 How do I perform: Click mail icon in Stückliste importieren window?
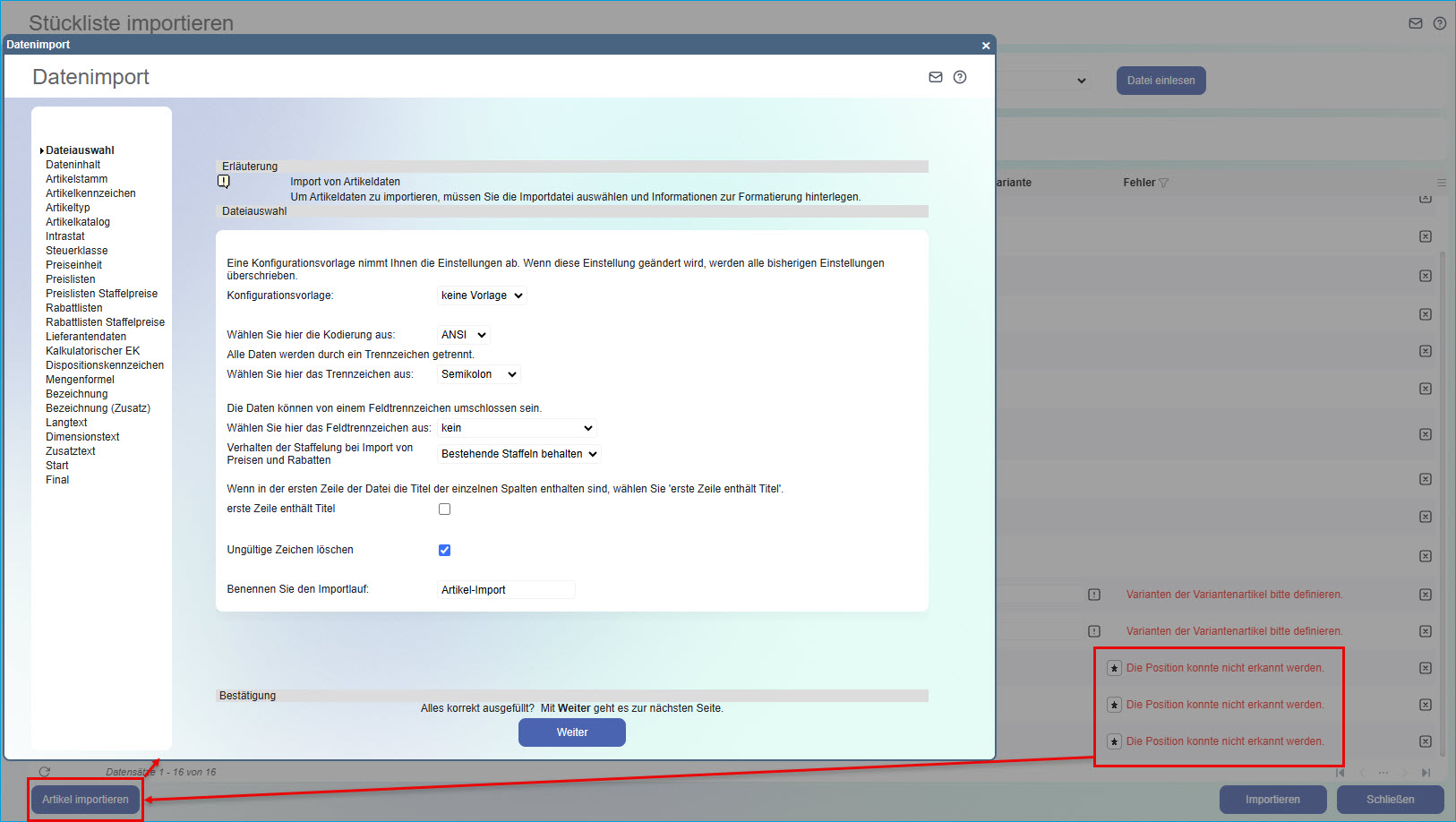[1416, 23]
